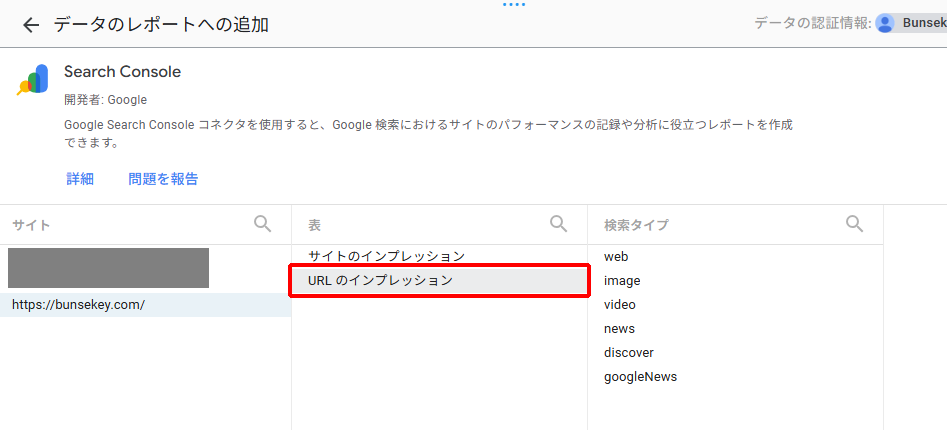Select the https://bunsekey.com/ site
The width and height of the screenshot is (947, 430).
(x=146, y=305)
